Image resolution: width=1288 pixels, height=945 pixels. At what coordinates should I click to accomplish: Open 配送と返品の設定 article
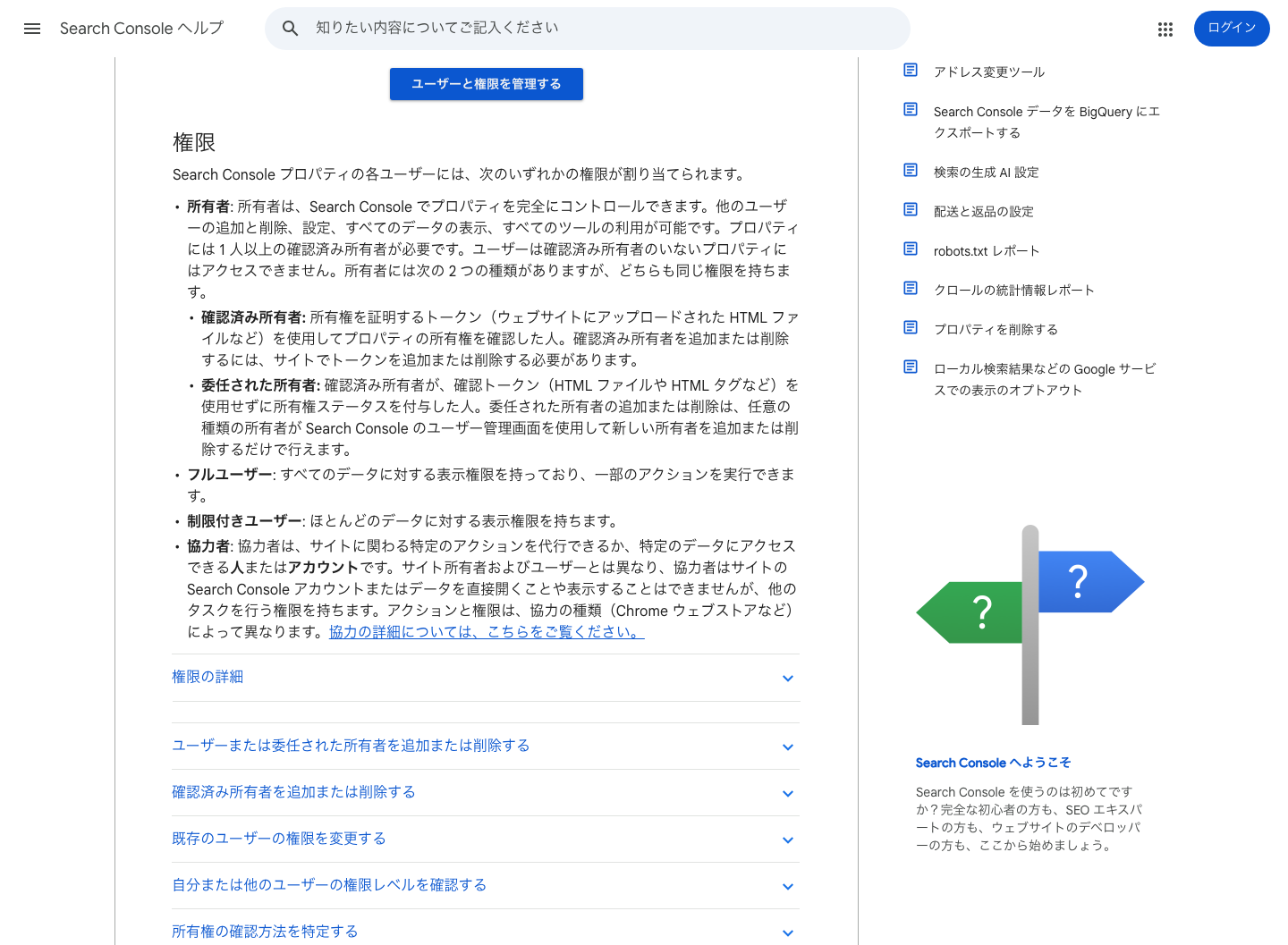984,212
